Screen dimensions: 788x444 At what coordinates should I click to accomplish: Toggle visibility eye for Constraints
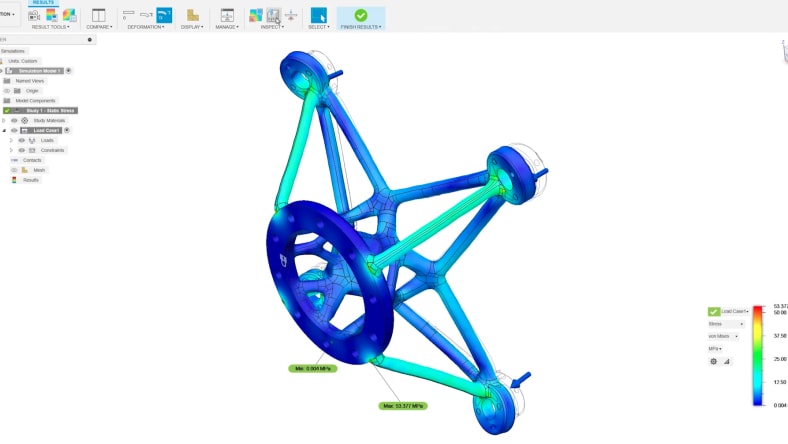coord(22,150)
